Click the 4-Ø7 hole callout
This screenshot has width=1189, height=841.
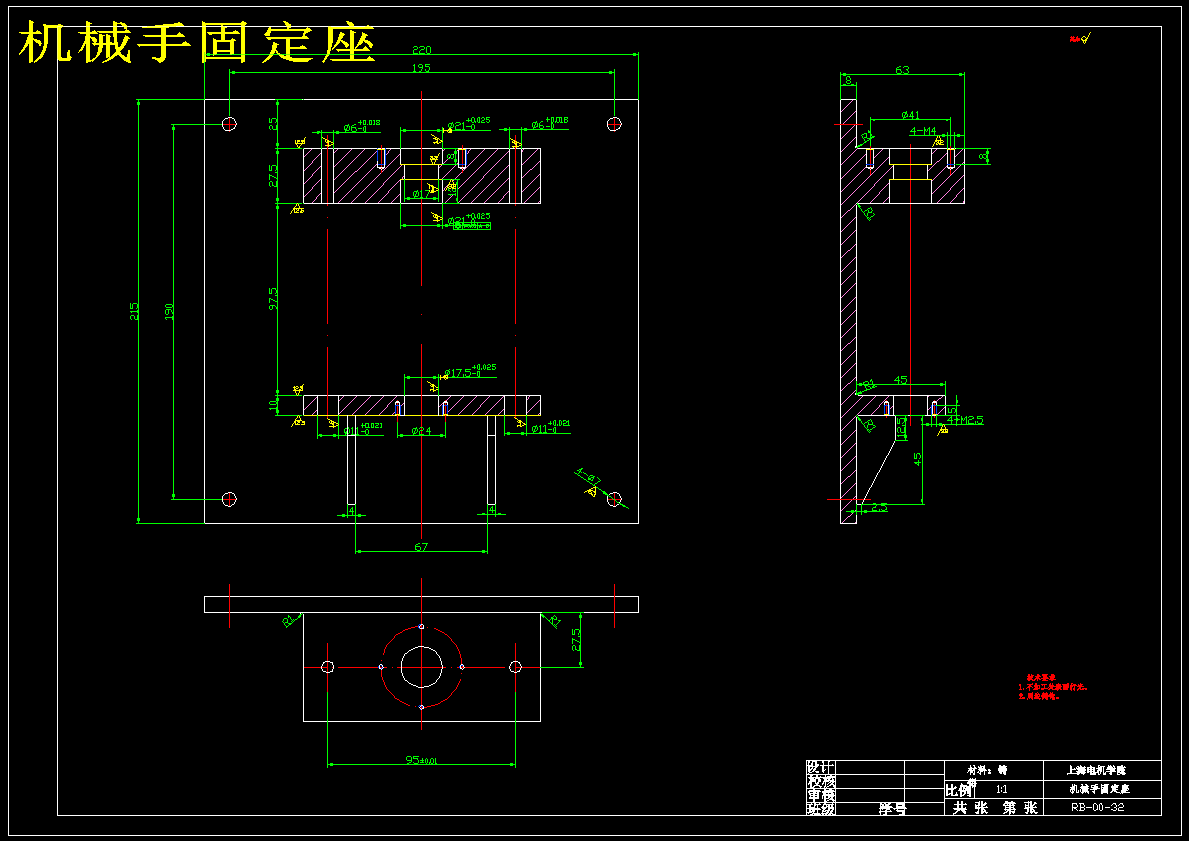(x=588, y=477)
